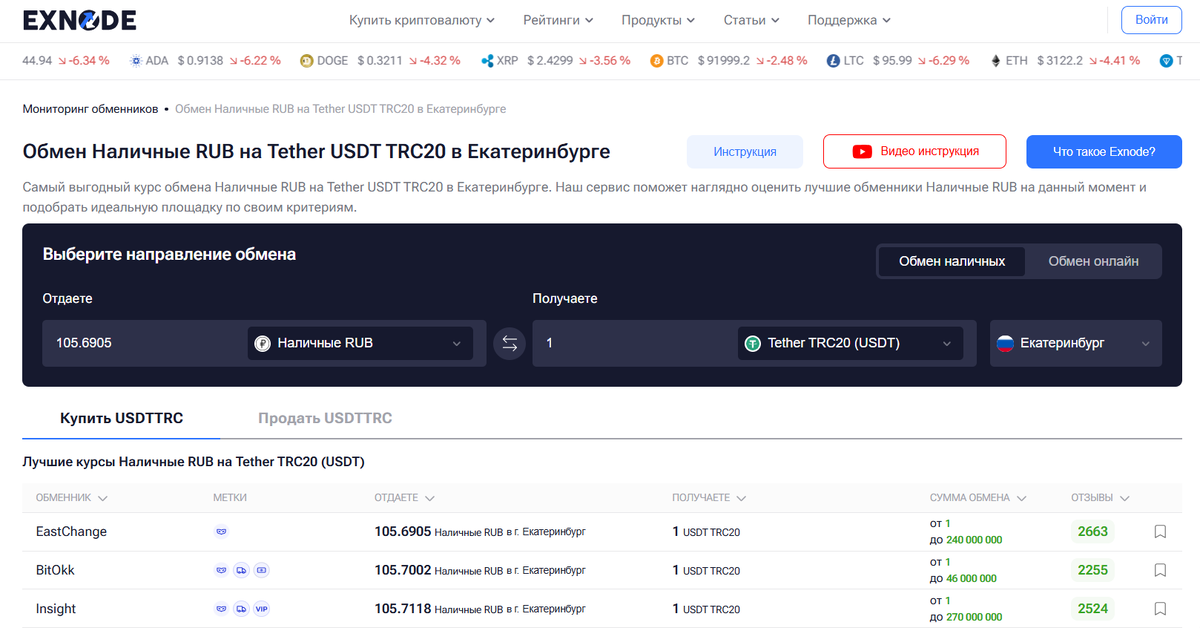Click the Войти login button
1200x628 pixels.
pyautogui.click(x=1151, y=20)
